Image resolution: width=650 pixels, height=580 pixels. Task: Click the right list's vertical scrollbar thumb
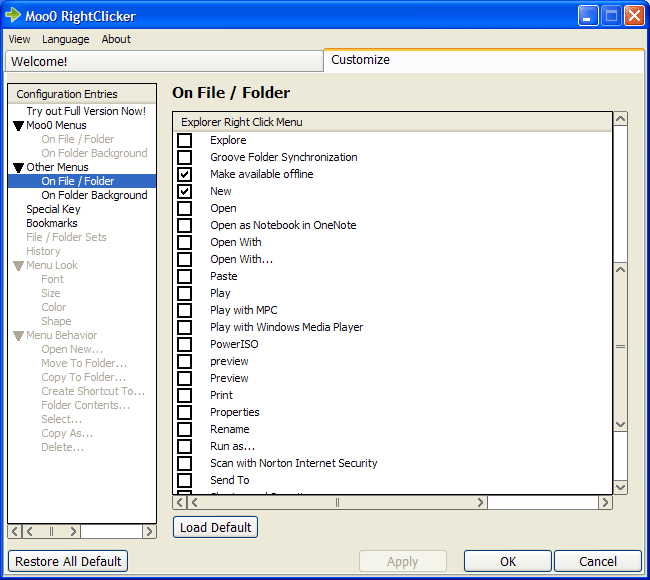point(621,347)
